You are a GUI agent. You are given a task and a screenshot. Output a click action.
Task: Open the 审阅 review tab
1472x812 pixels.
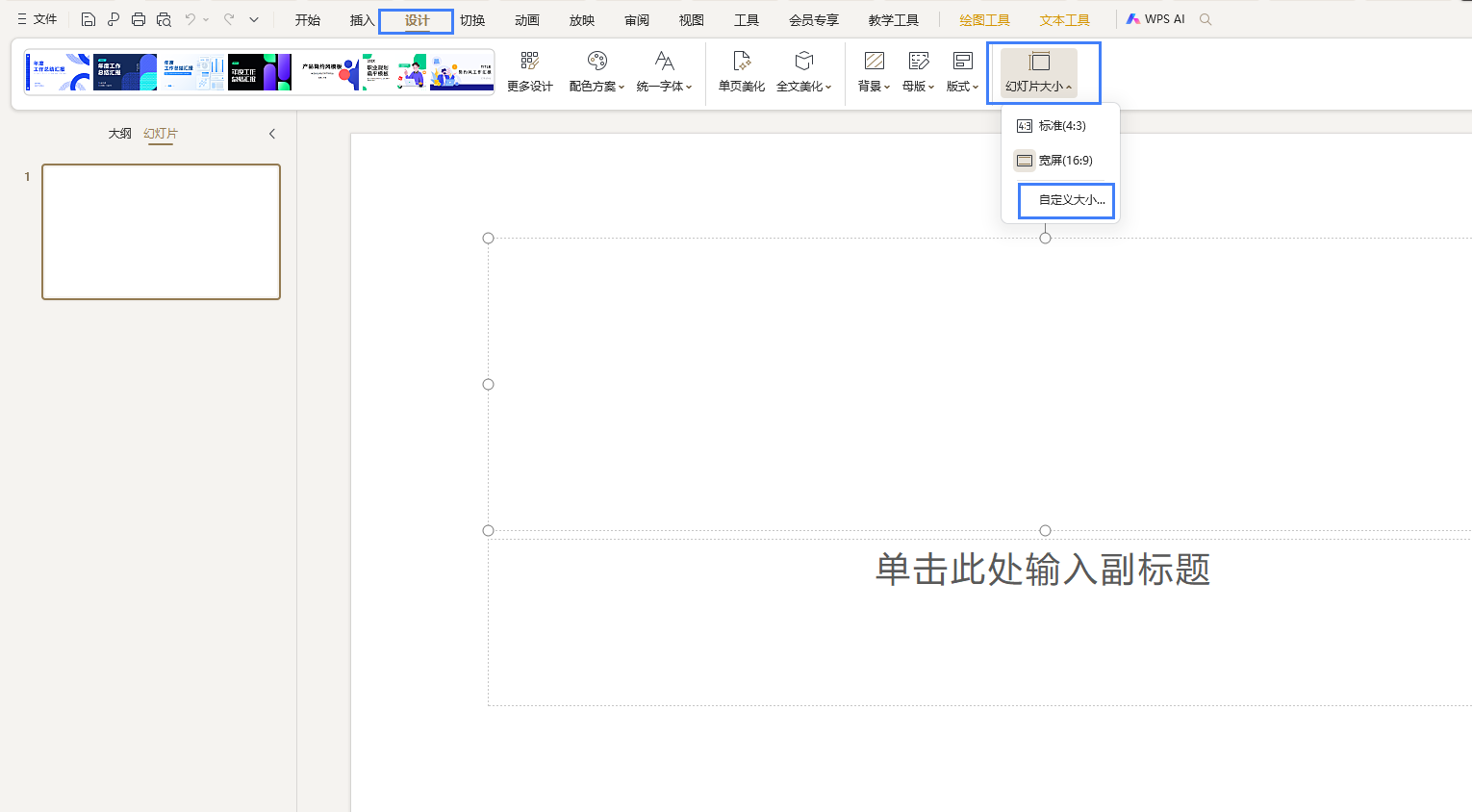[637, 20]
